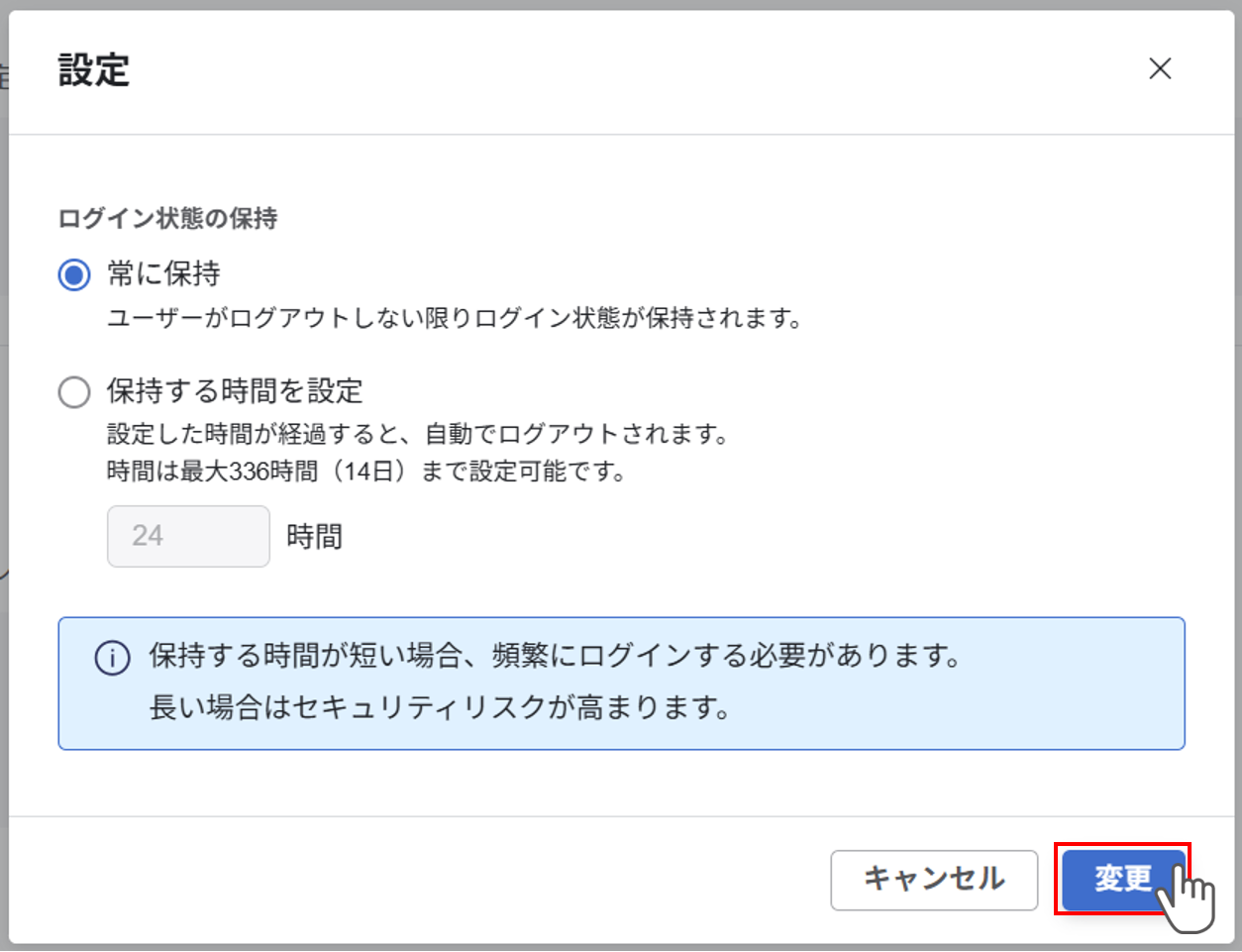1242x952 pixels.
Task: Select the 常に保持 radio button
Action: [x=74, y=274]
